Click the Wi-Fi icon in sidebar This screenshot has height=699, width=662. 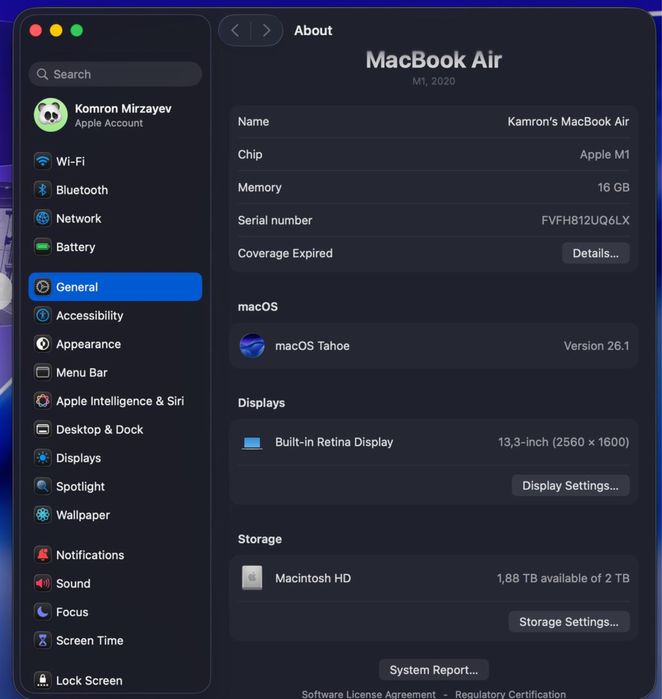(43, 161)
